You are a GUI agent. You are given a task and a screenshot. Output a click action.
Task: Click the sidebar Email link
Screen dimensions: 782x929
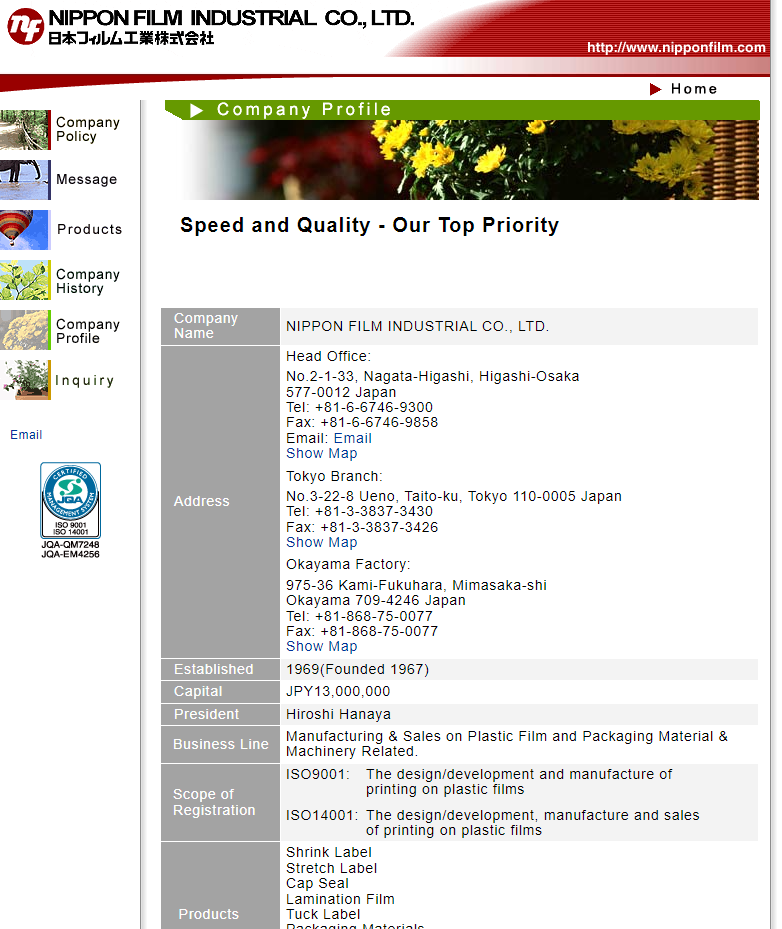26,435
